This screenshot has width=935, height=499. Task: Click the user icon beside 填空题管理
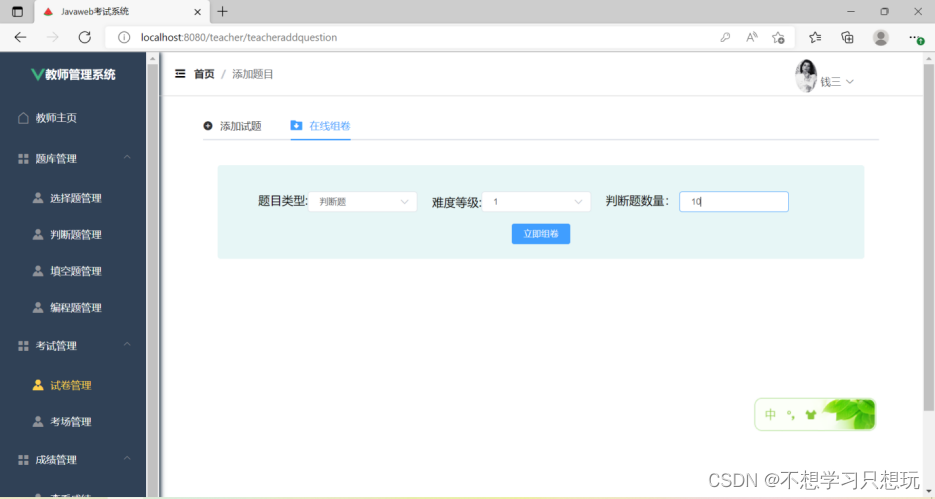point(38,271)
